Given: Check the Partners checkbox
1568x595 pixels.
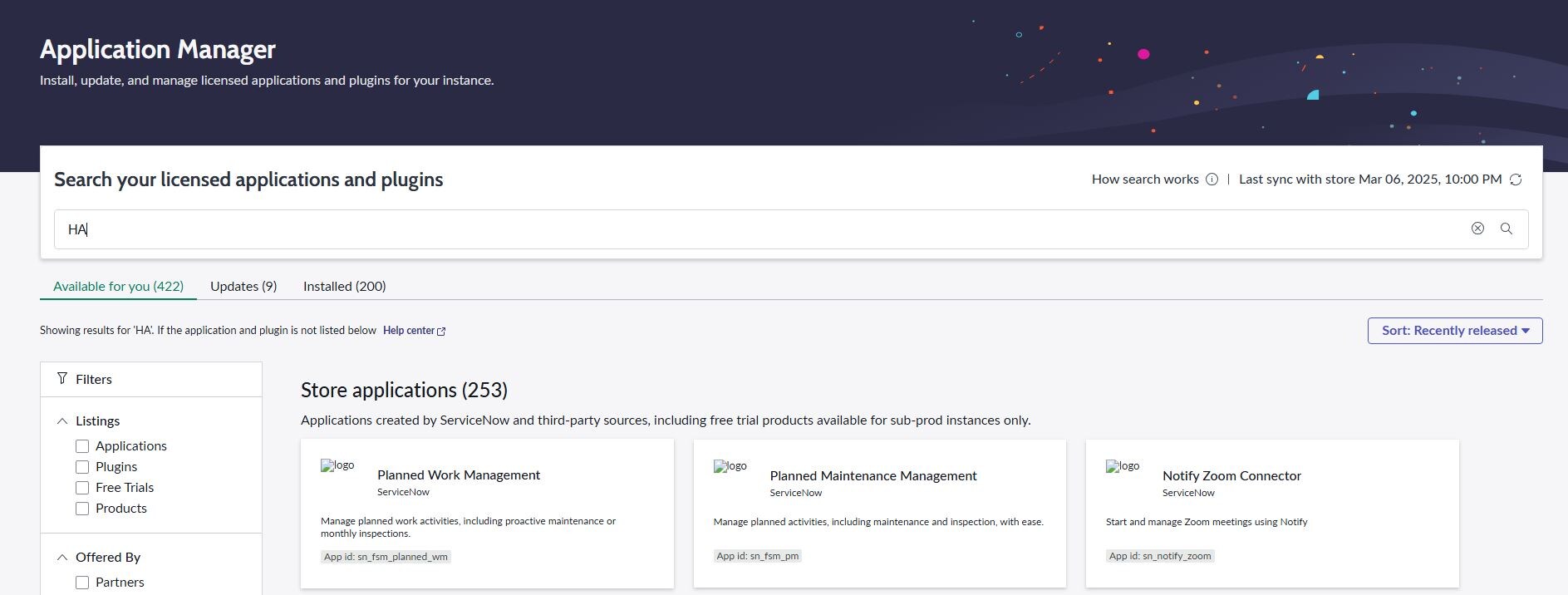Looking at the screenshot, I should coord(82,583).
